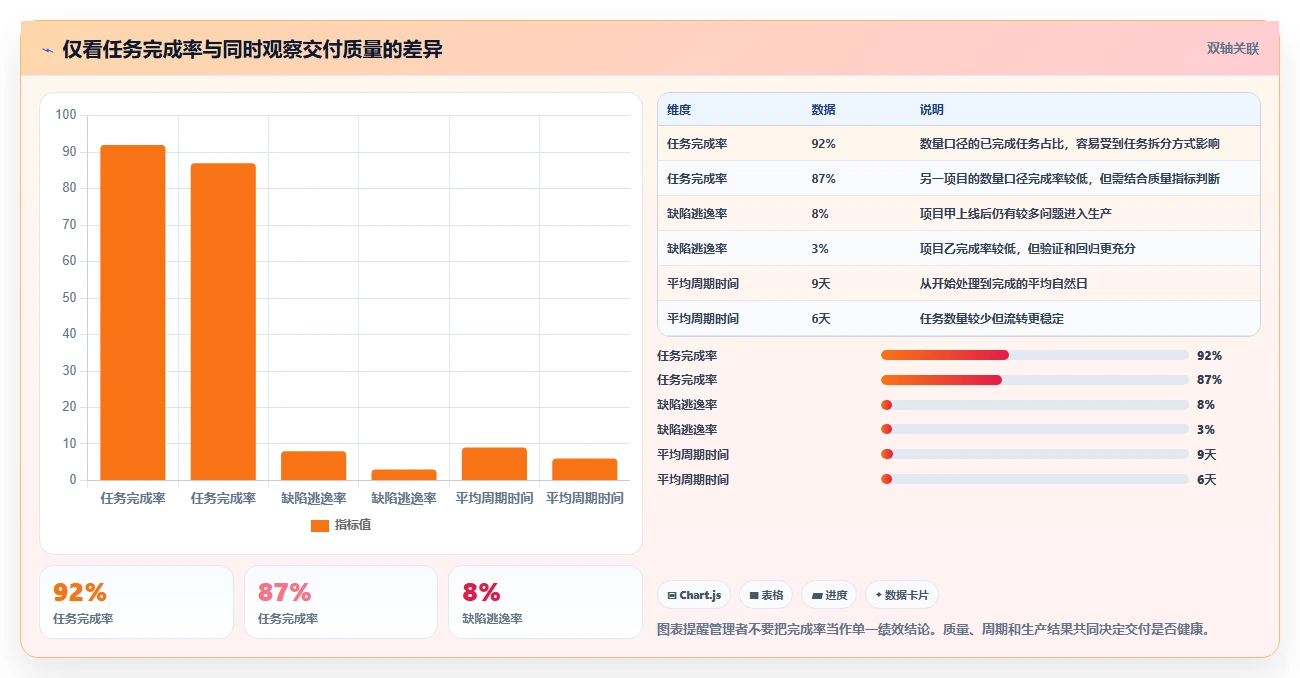Click the 9天 progress bar
Image resolution: width=1300 pixels, height=678 pixels.
pyautogui.click(x=1034, y=455)
